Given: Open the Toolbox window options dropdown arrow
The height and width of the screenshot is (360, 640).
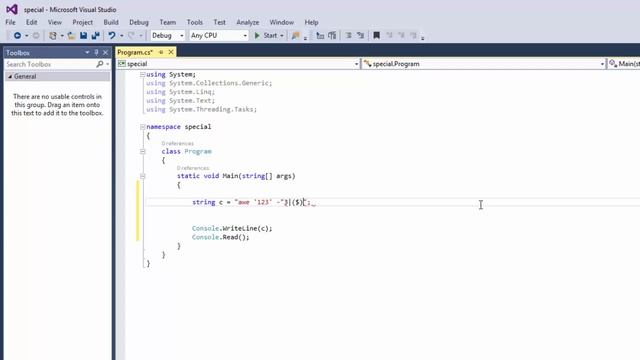Looking at the screenshot, I should (x=87, y=52).
